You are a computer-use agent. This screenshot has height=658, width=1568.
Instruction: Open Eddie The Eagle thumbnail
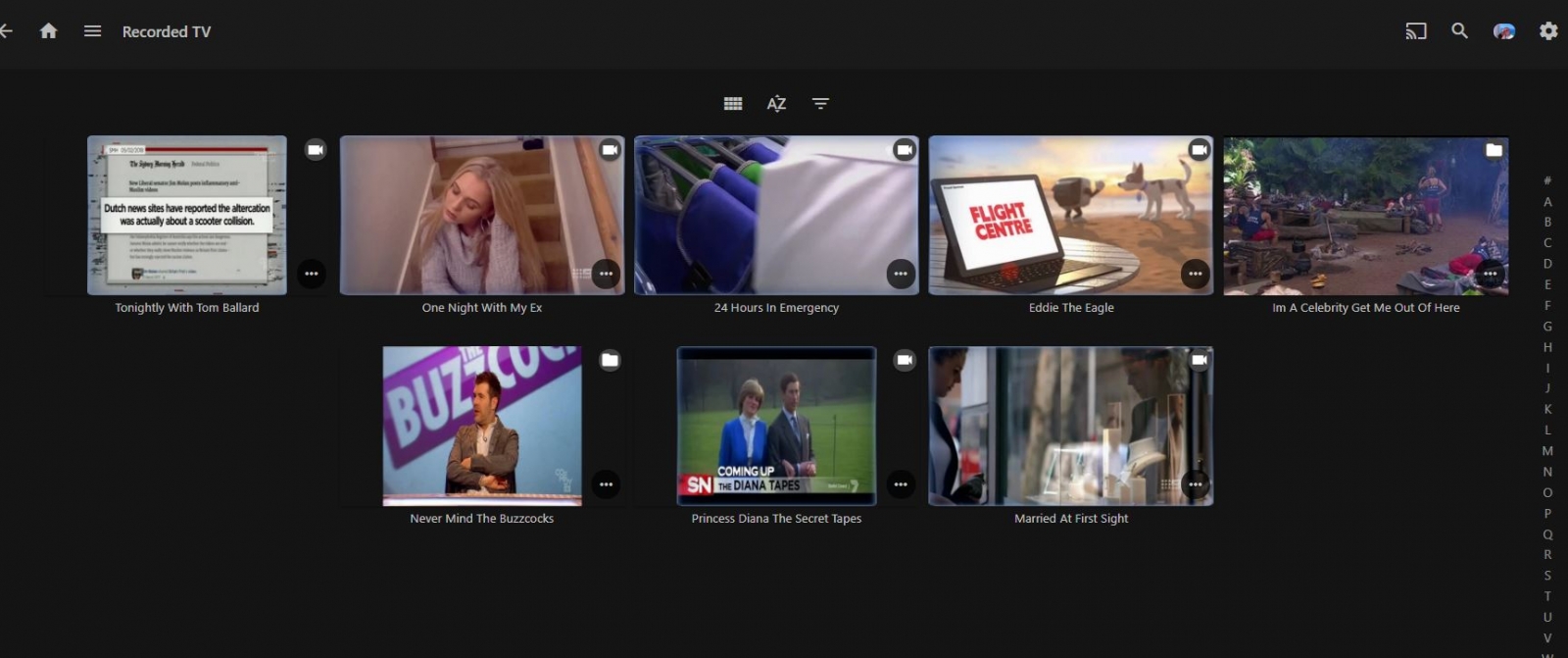click(x=1071, y=215)
